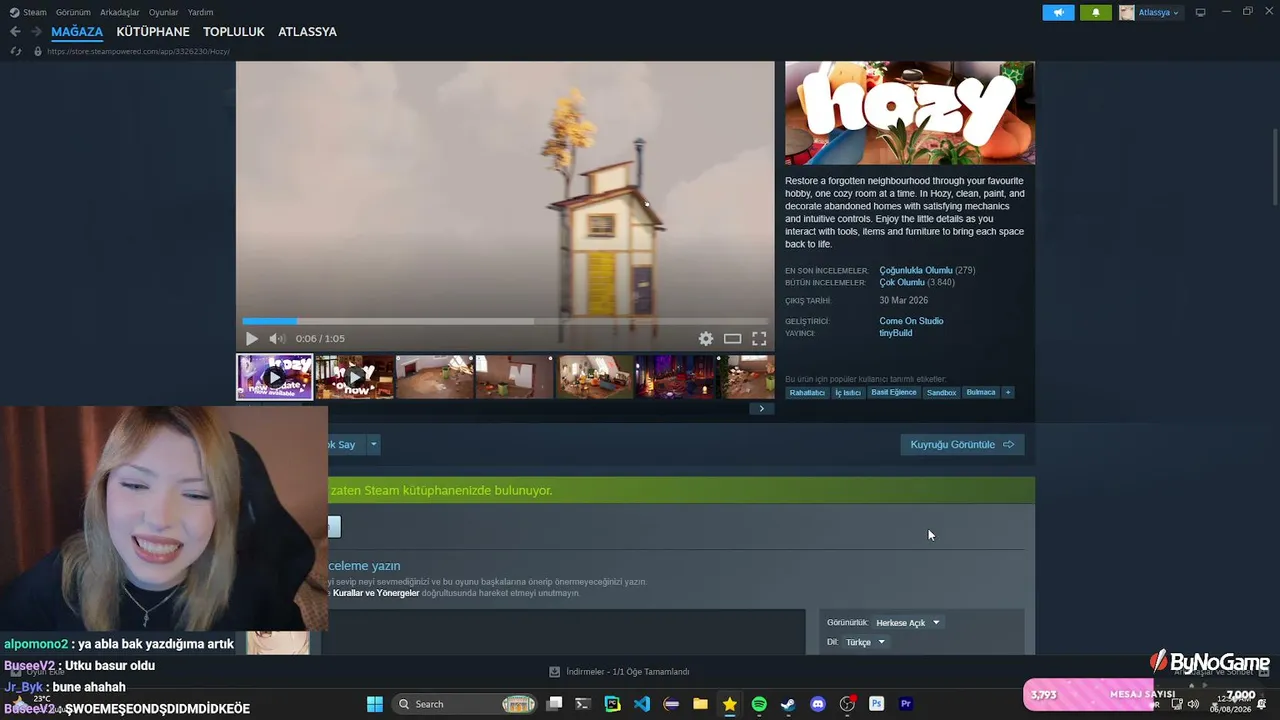Open Spotify from the taskbar
1280x720 pixels.
pos(759,704)
